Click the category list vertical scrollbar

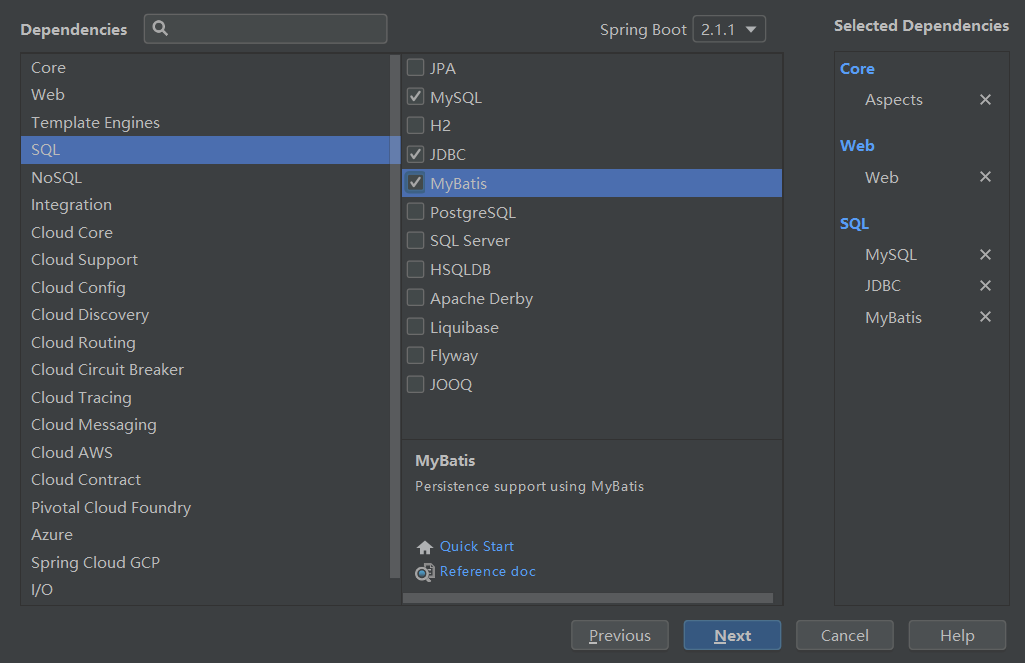click(x=395, y=316)
